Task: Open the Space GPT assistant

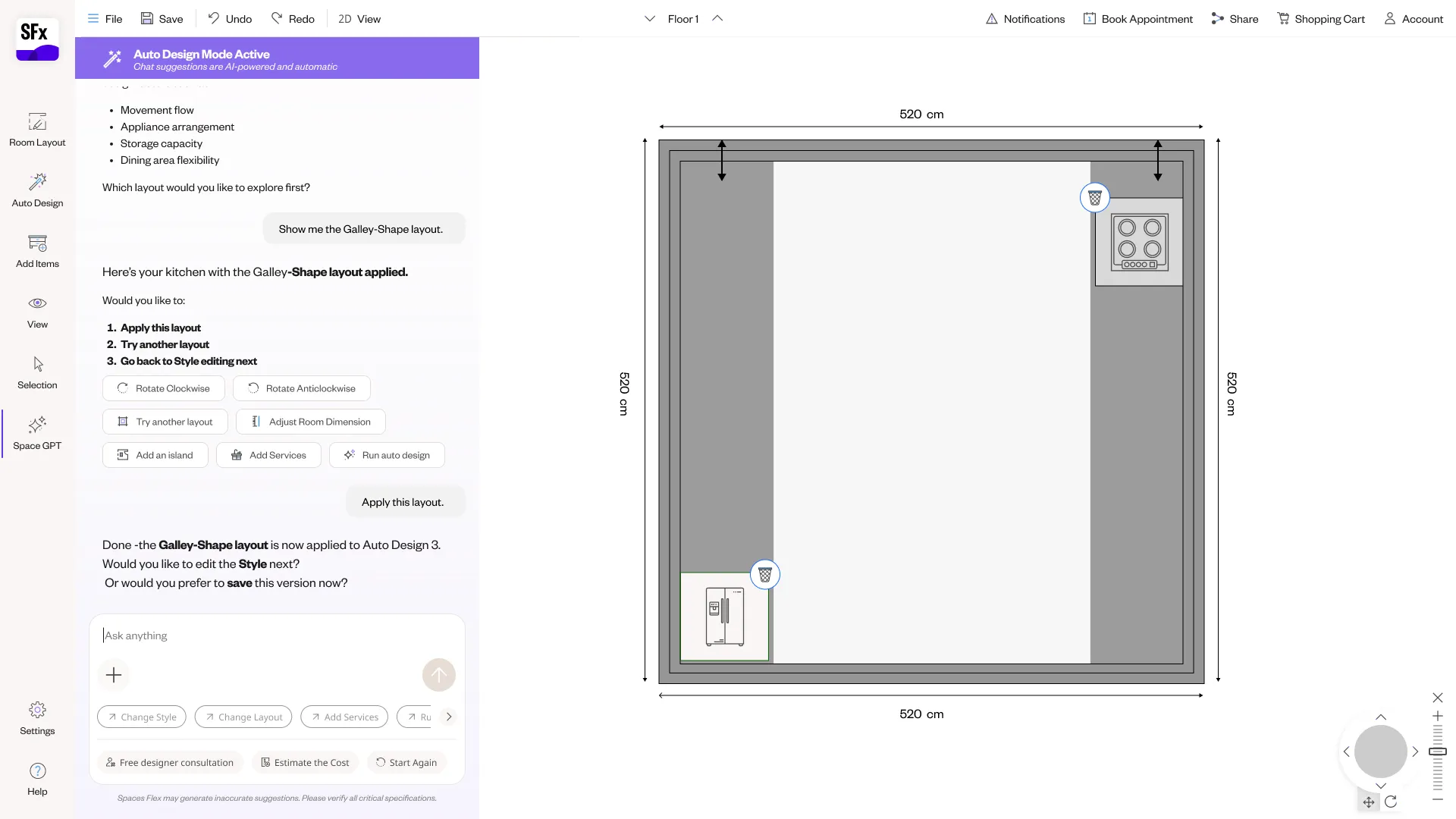Action: pos(37,433)
